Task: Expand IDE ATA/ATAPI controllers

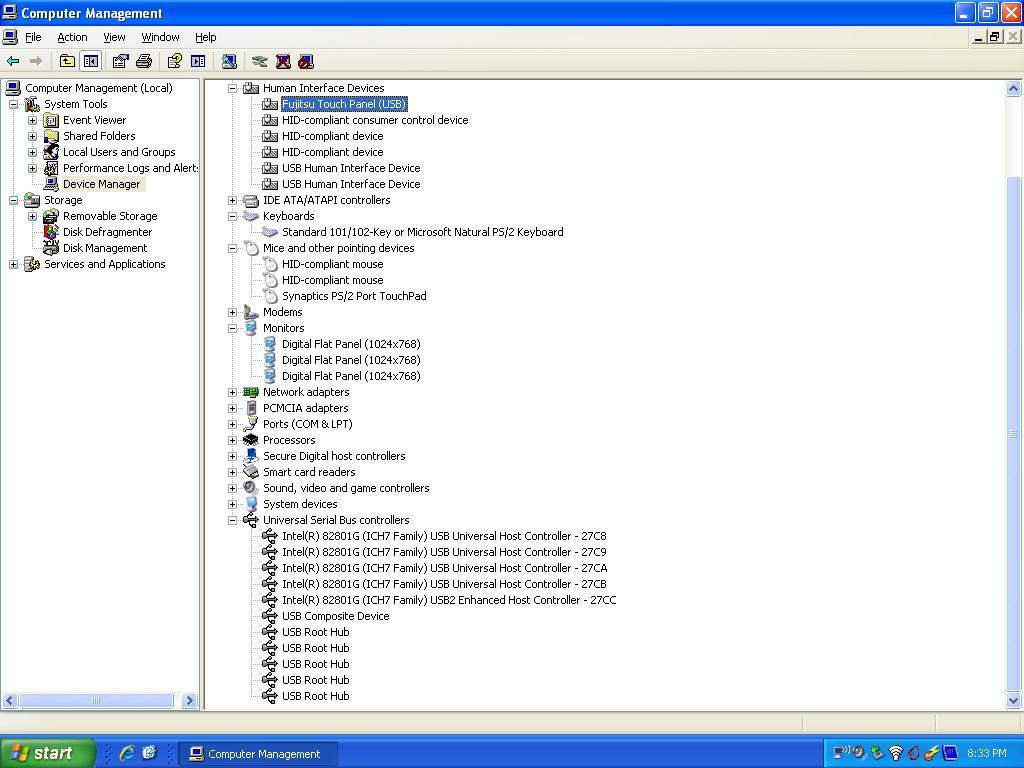Action: (x=232, y=200)
